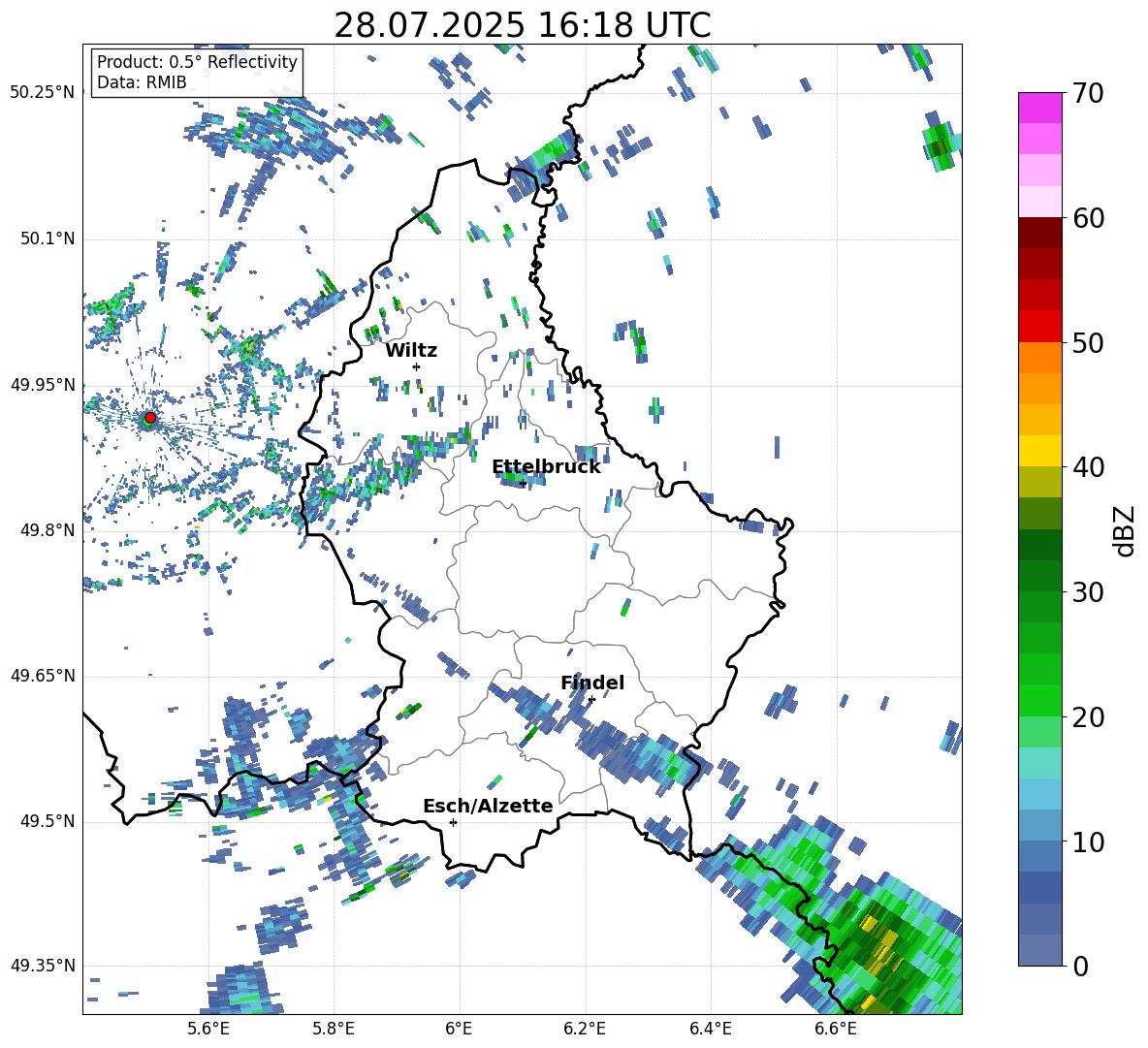The height and width of the screenshot is (1048, 1148).
Task: Click the colorbar tick label 70
Action: pos(1088,94)
